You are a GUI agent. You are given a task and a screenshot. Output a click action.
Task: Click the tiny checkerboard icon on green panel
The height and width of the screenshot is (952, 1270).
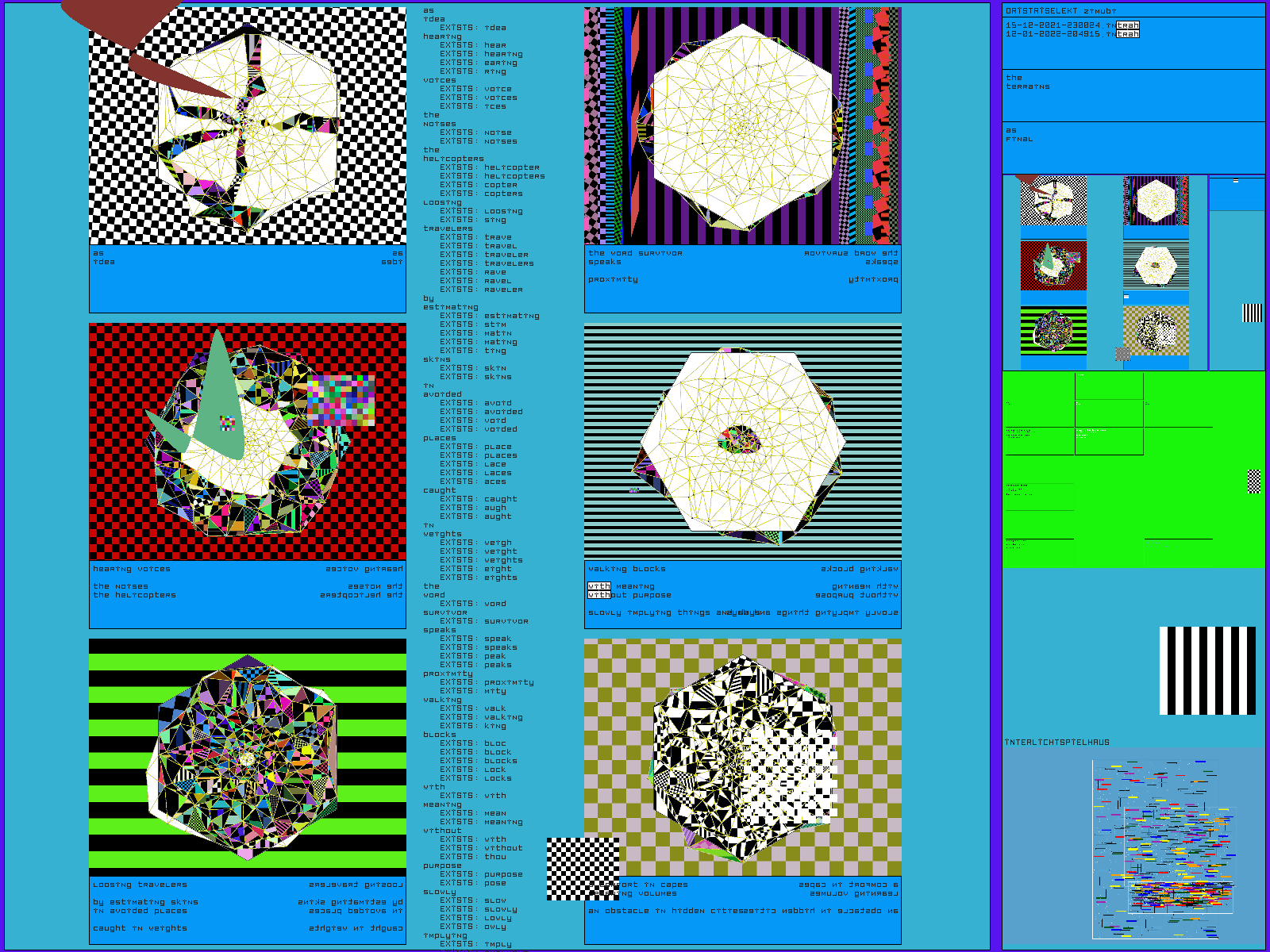(x=1254, y=482)
